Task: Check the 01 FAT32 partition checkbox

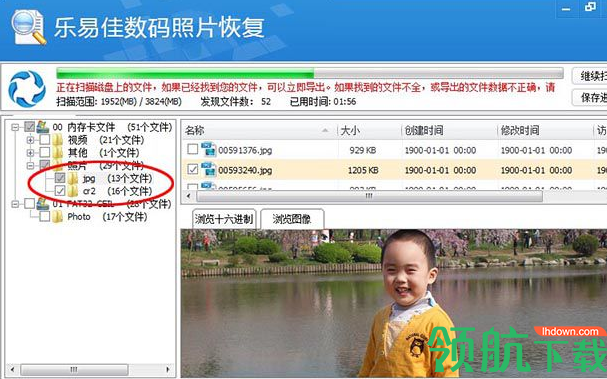Action: click(29, 204)
